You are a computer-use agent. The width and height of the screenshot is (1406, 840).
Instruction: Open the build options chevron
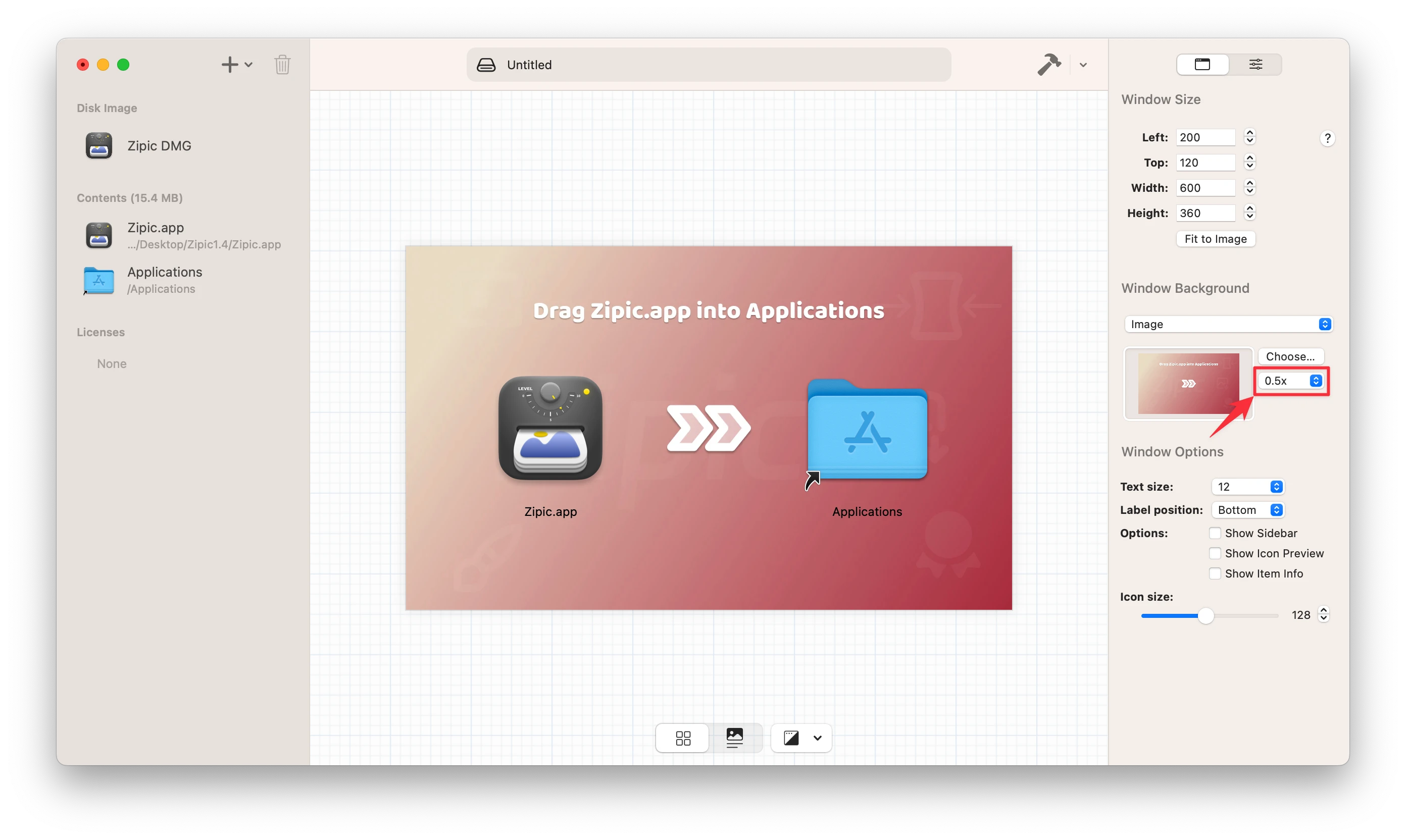point(1083,65)
